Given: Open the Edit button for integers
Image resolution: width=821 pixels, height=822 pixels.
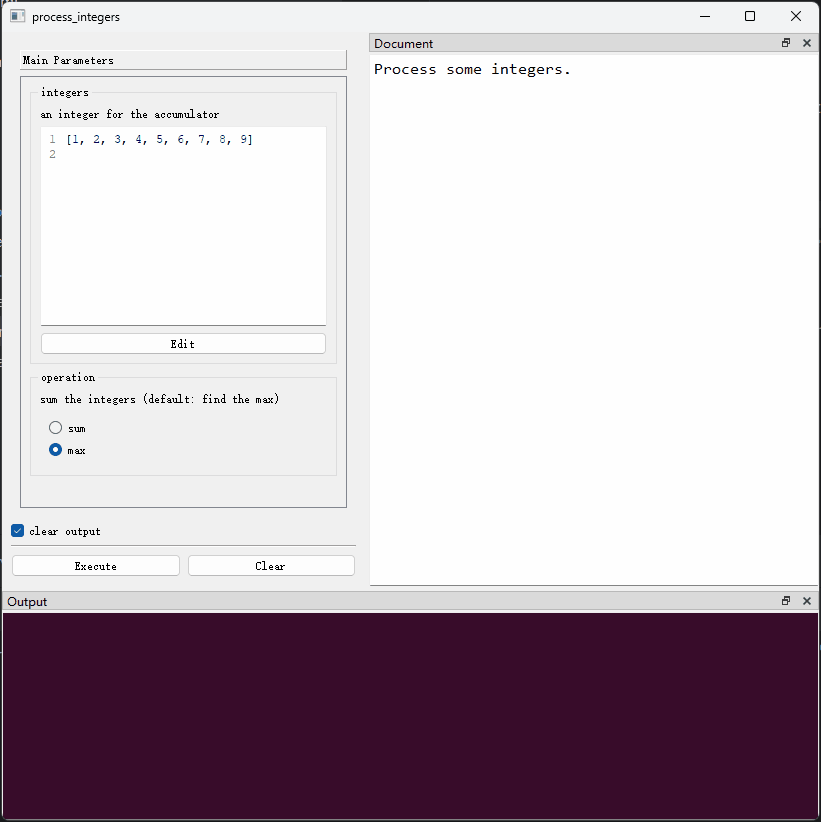Looking at the screenshot, I should [183, 344].
